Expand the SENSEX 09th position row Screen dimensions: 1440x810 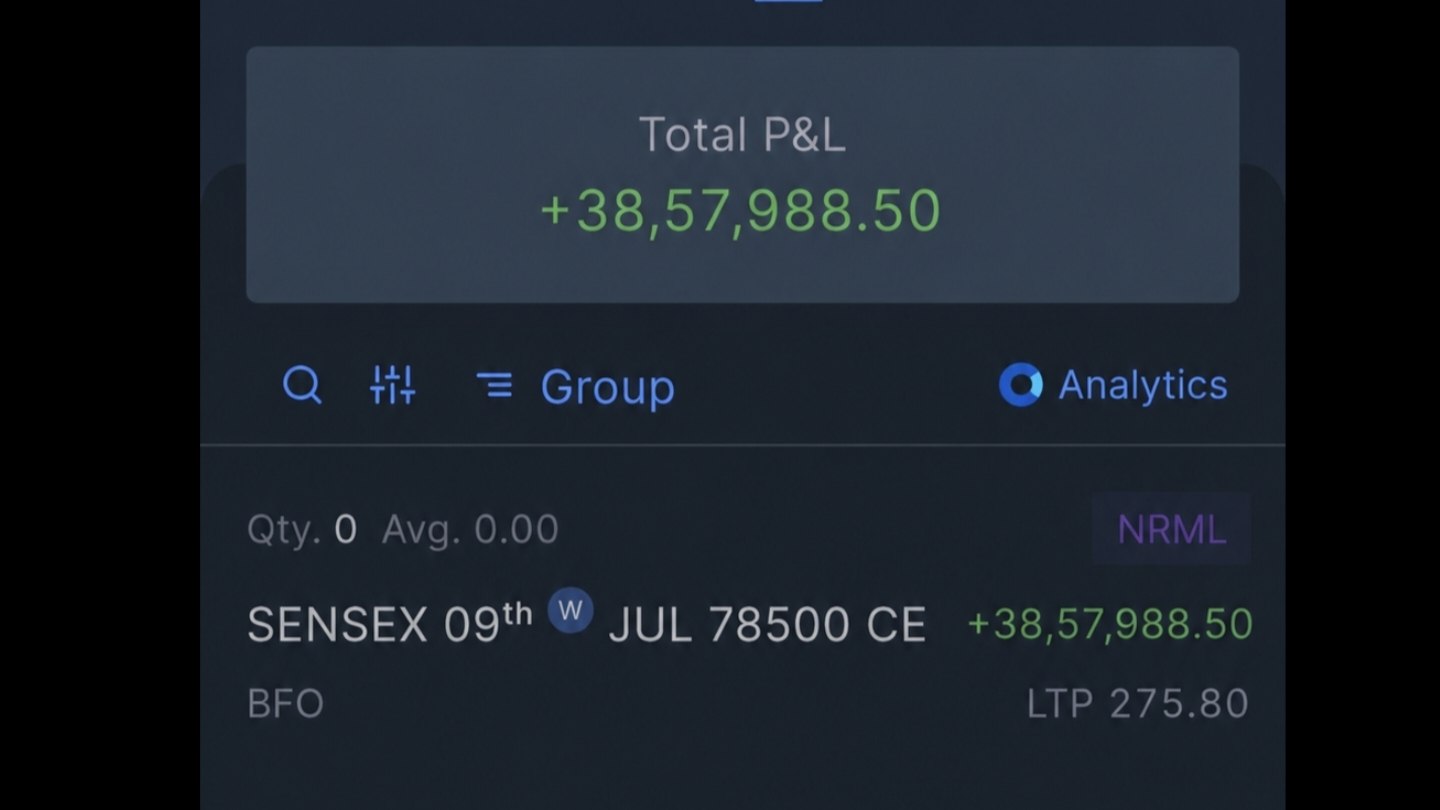click(x=743, y=616)
